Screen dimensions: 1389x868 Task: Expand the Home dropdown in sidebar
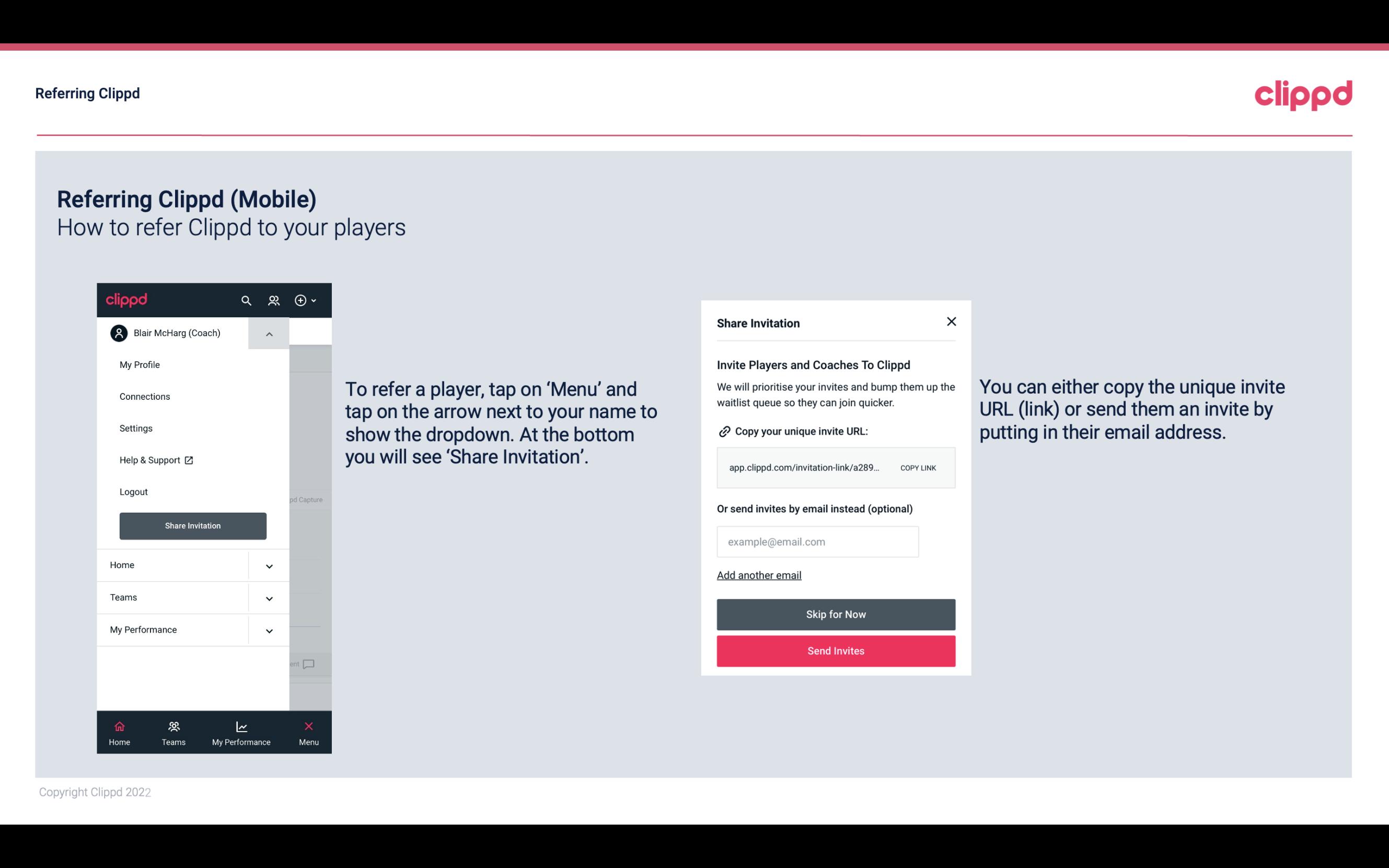269,564
